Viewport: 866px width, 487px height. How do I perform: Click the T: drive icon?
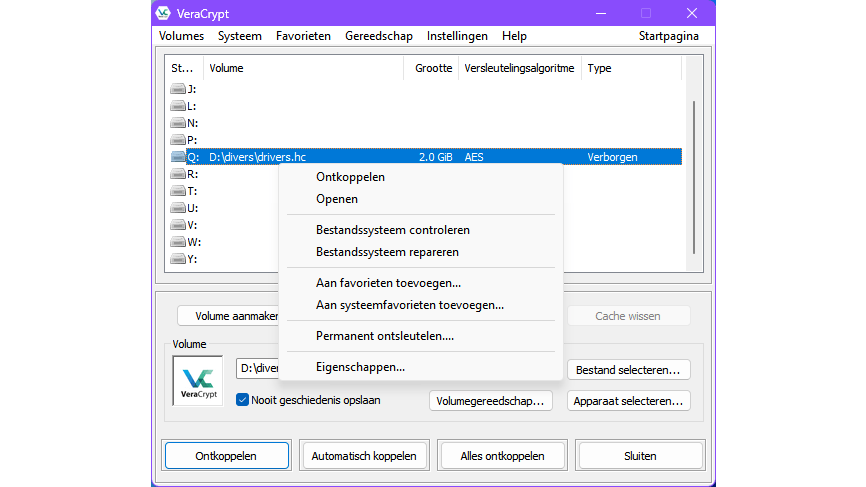178,191
